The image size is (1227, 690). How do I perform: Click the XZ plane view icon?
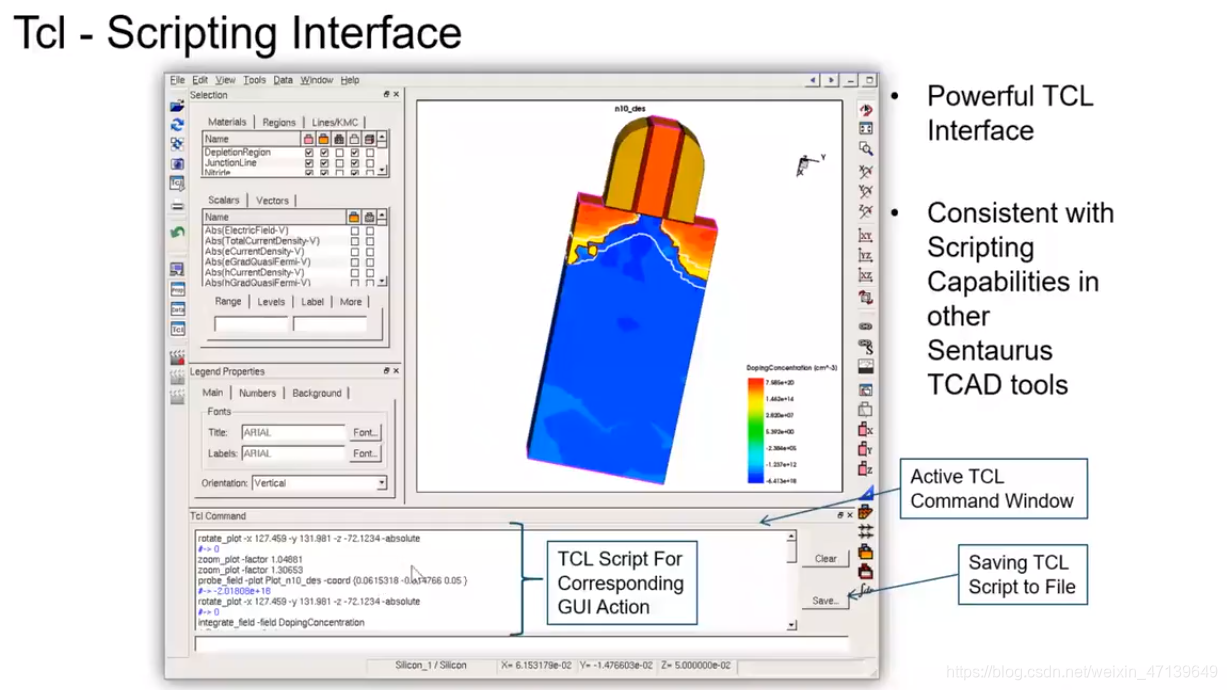866,275
